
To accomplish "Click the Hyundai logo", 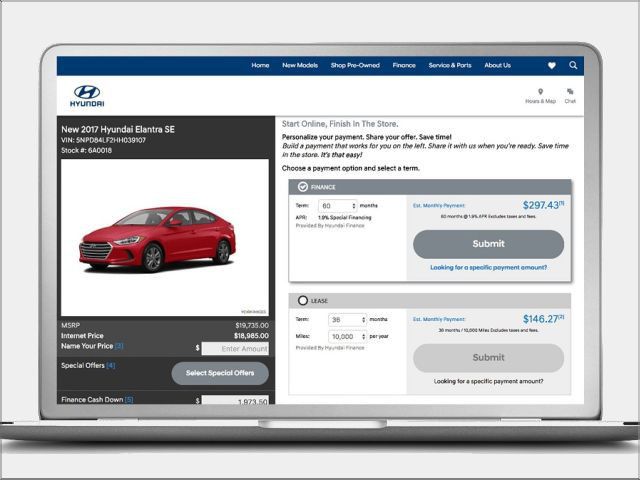I will coord(87,96).
